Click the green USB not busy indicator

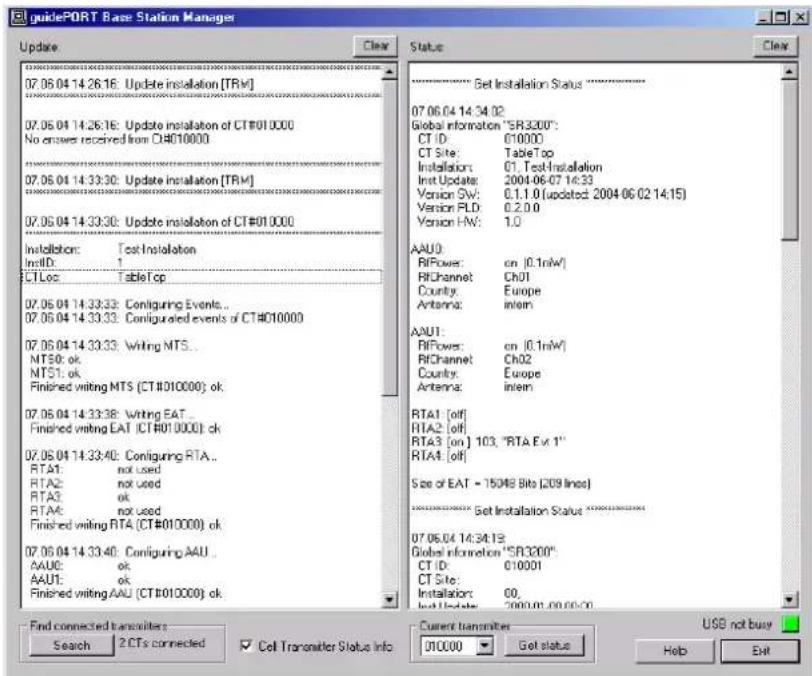(790, 624)
